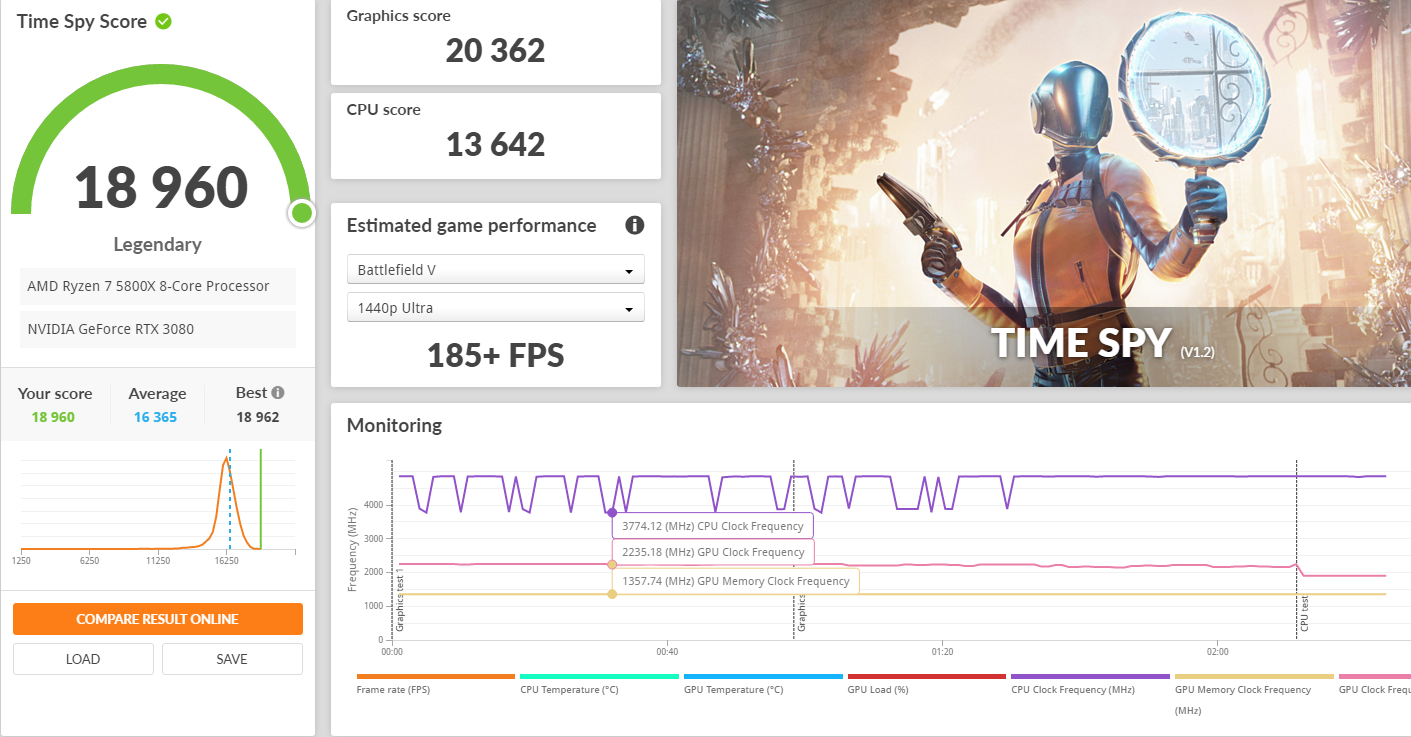The image size is (1411, 737).
Task: Click the 2235.18 MHz GPU Clock Frequency tooltip
Action: tap(713, 552)
